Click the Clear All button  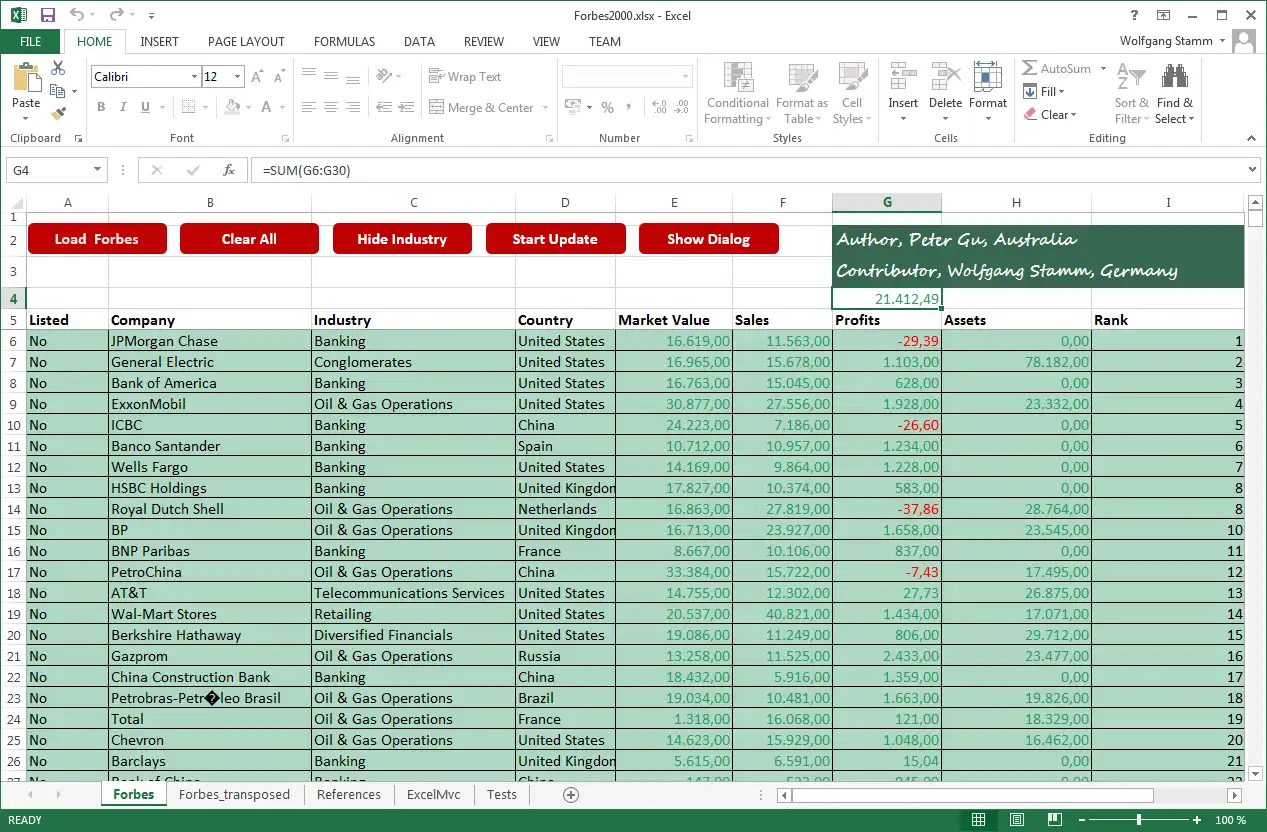(x=249, y=239)
